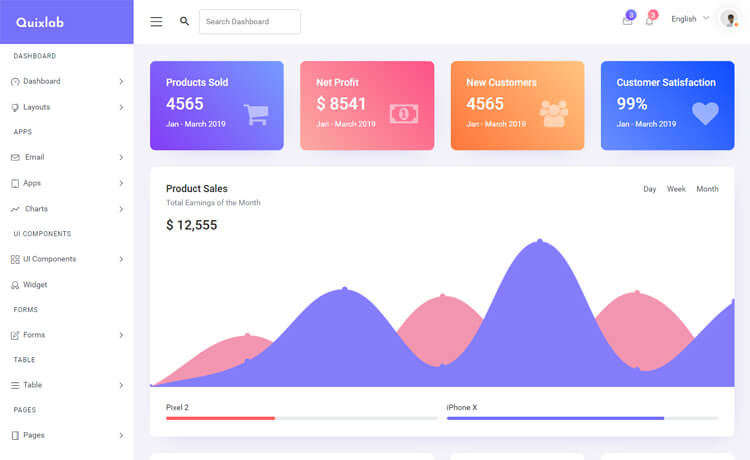Click the user profile avatar
750x460 pixels.
tap(729, 19)
